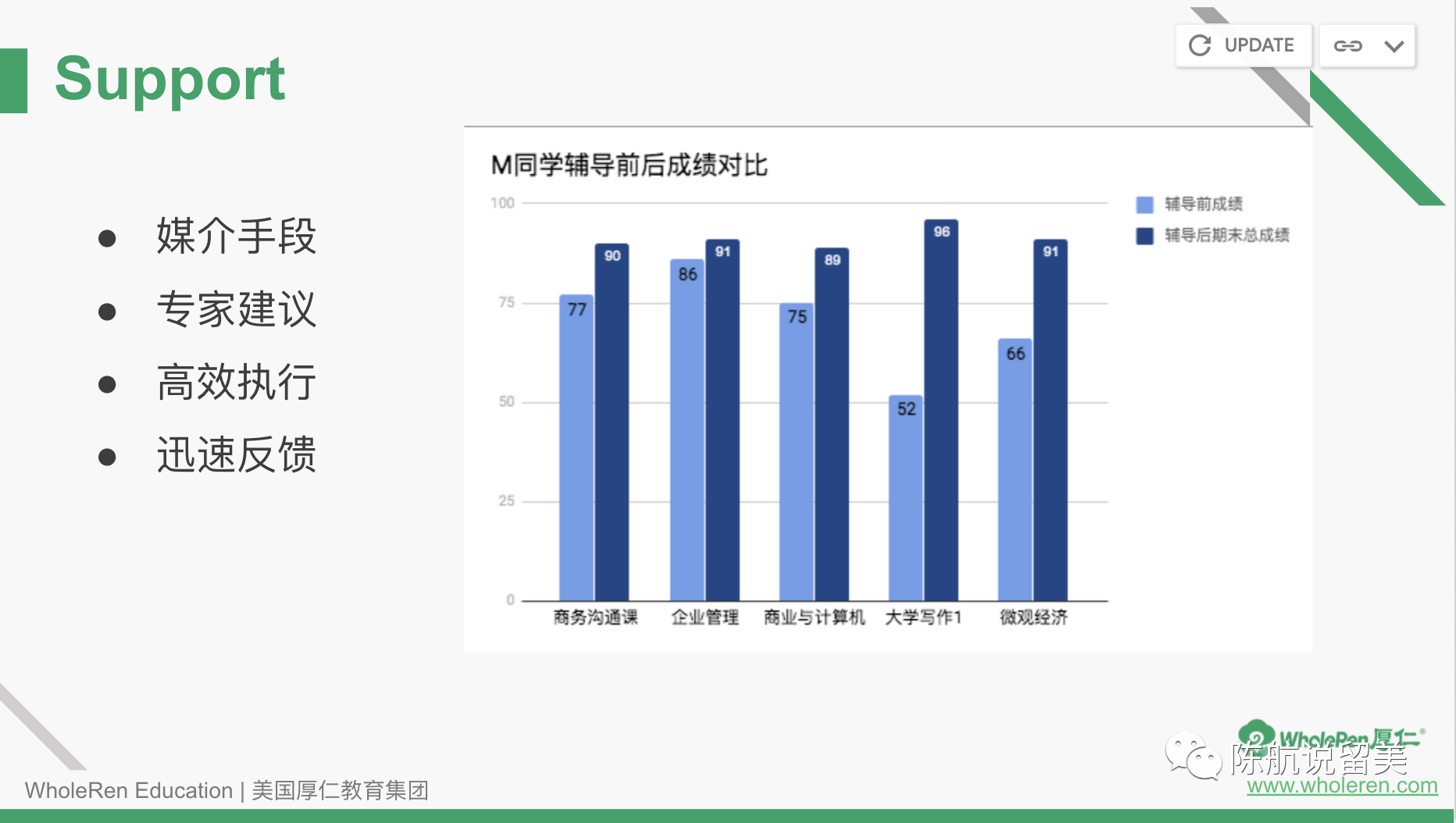Click the WeChat speech bubble logo

coord(1192,756)
